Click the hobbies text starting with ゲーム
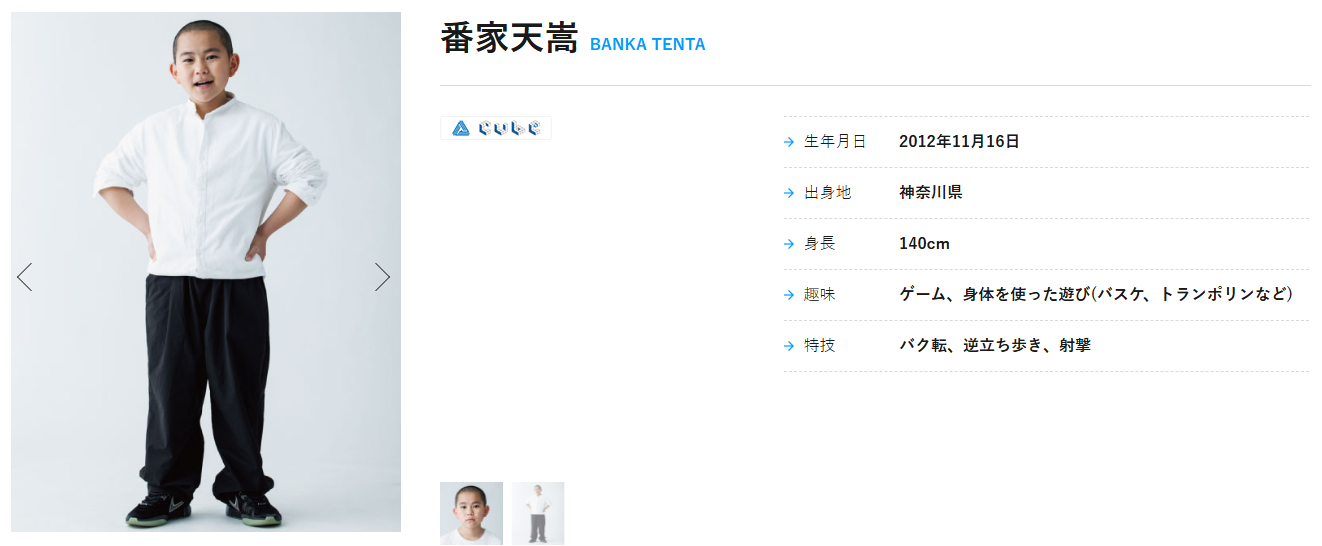Viewport: 1322px width, 546px height. coord(1096,295)
